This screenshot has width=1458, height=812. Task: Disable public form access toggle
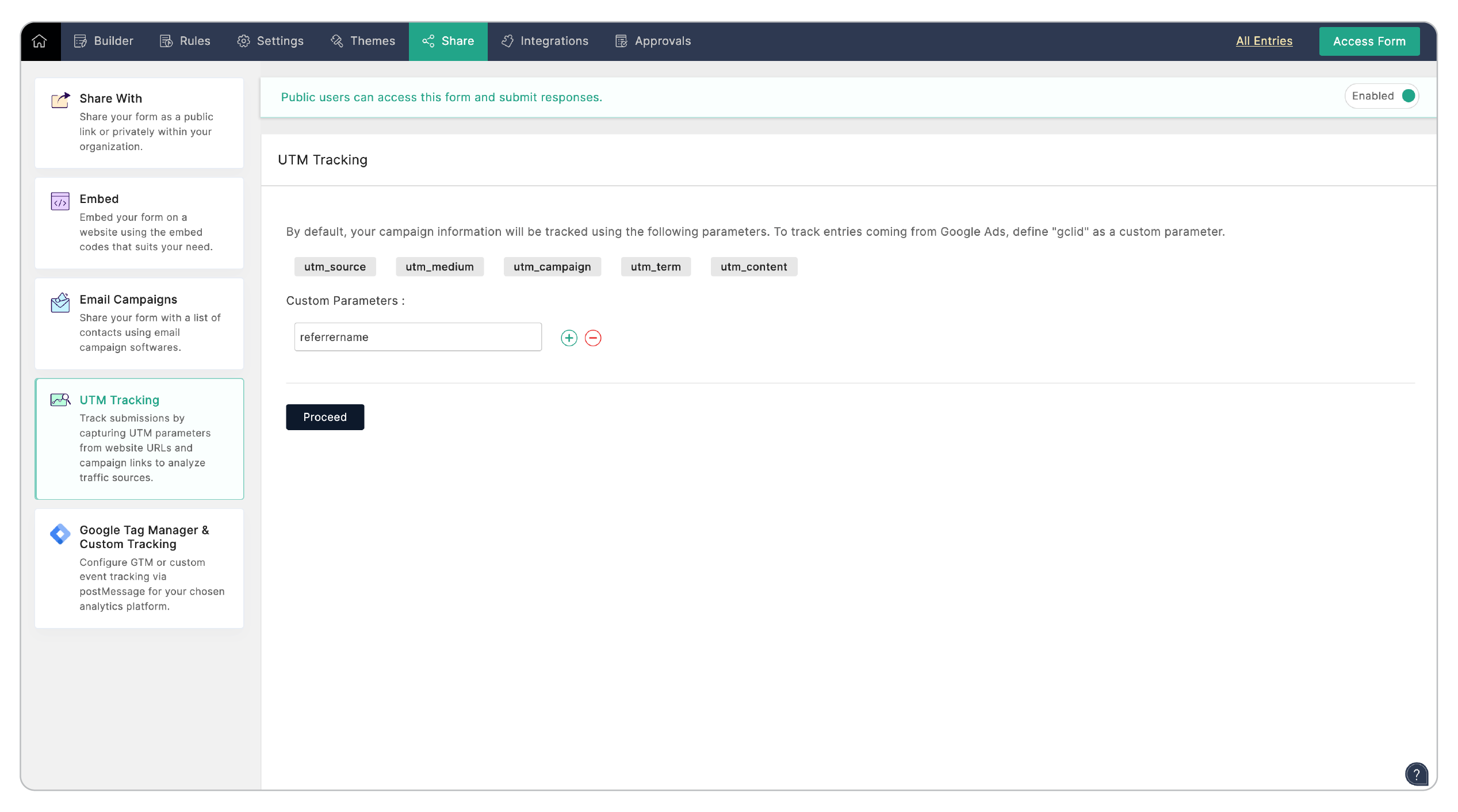point(1407,95)
